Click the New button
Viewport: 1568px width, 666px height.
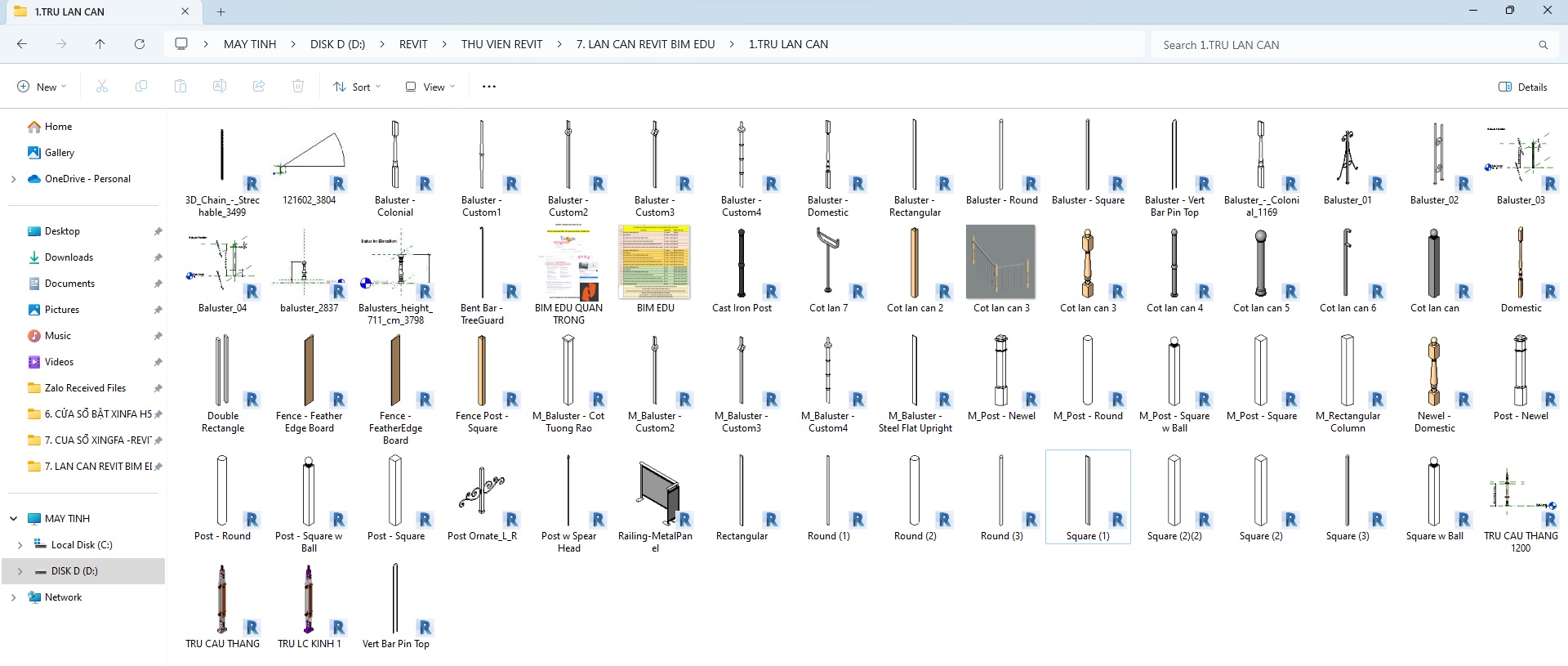click(42, 87)
